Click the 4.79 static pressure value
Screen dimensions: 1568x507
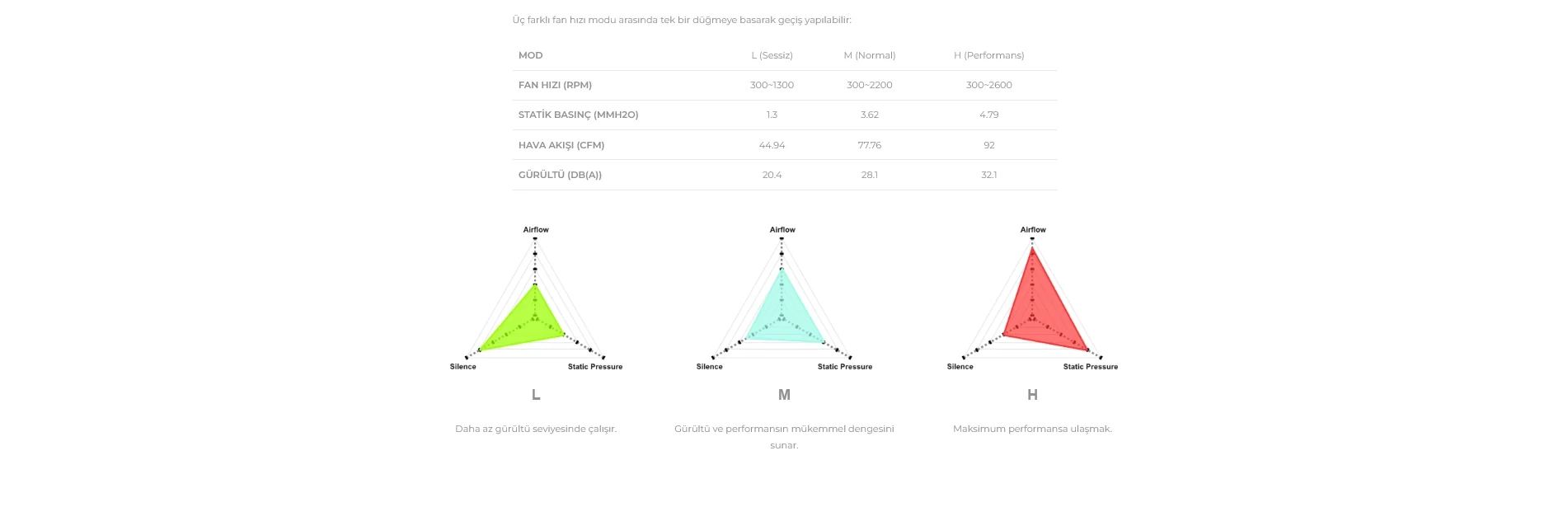tap(988, 115)
